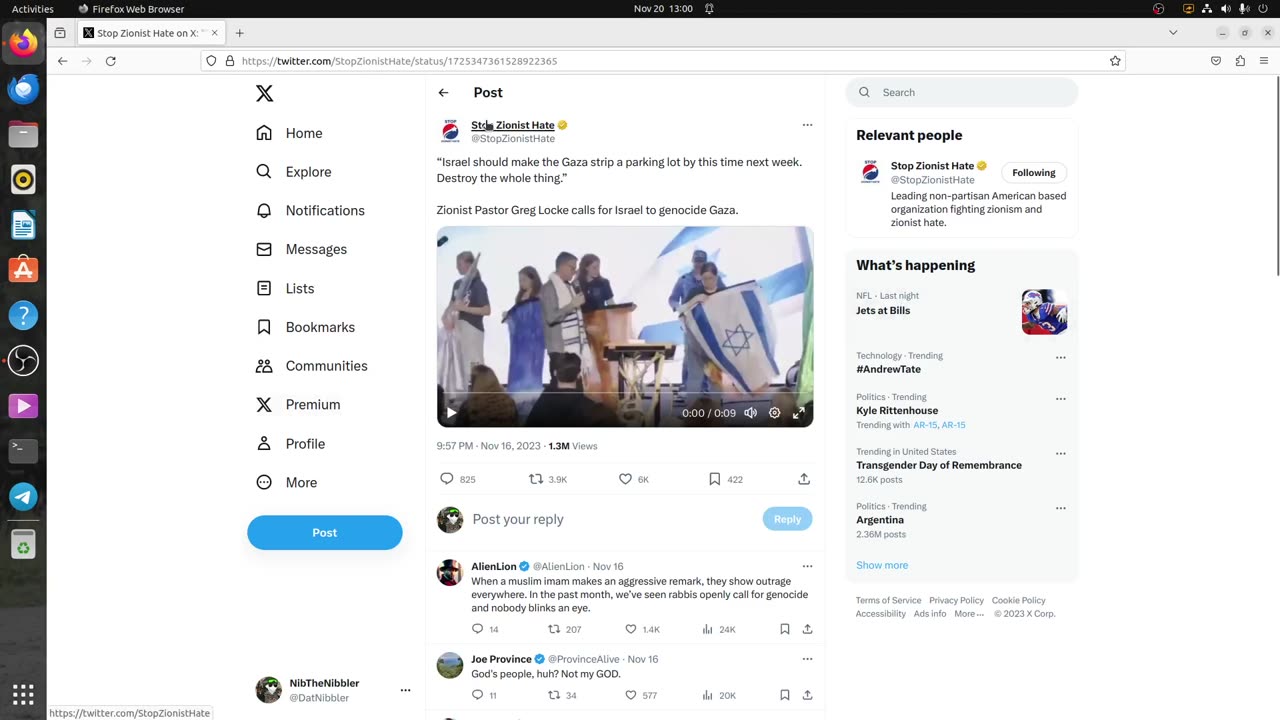Go back using the Post header arrow
Screen dimensions: 1280x720
(443, 92)
